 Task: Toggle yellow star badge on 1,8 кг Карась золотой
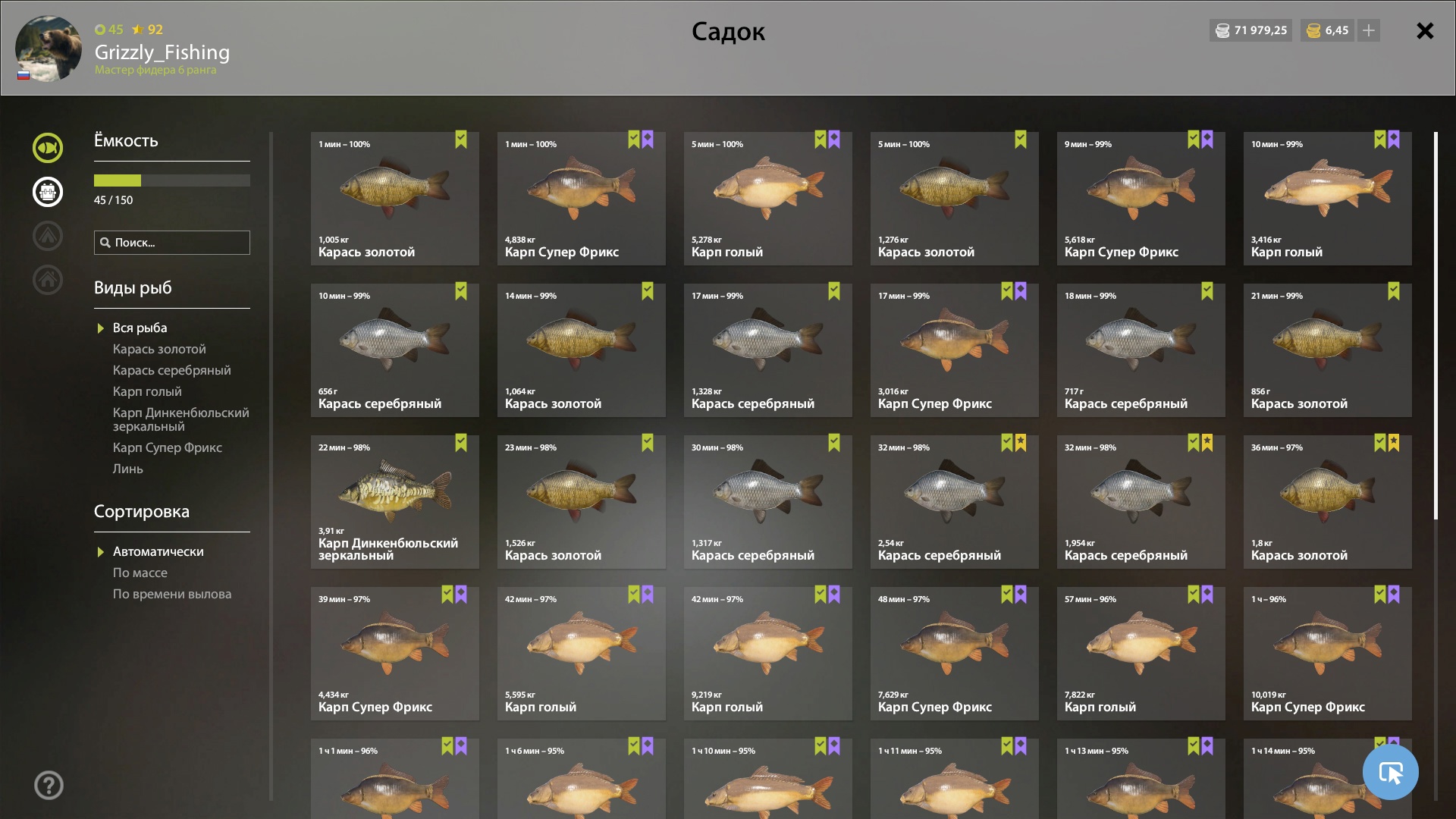[x=1394, y=443]
